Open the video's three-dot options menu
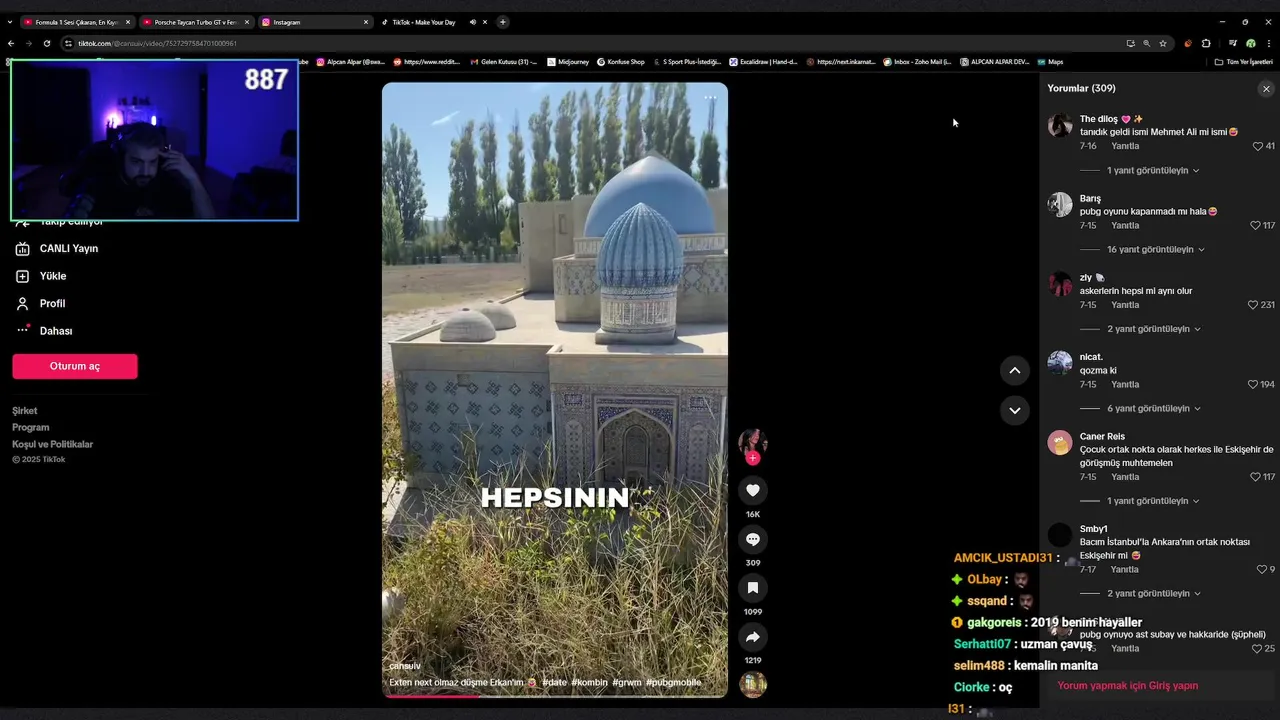Screen dimensions: 1280x720 pos(710,98)
